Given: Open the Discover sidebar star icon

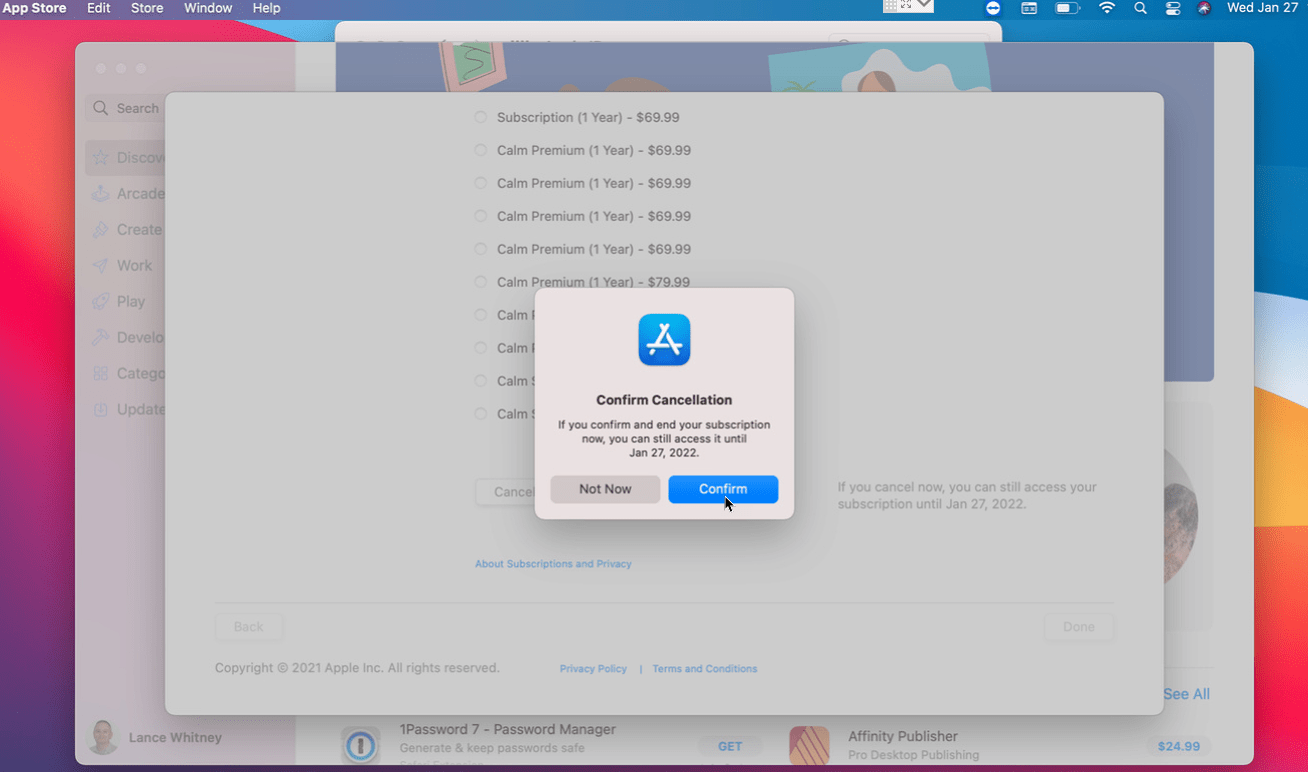Looking at the screenshot, I should pyautogui.click(x=100, y=157).
